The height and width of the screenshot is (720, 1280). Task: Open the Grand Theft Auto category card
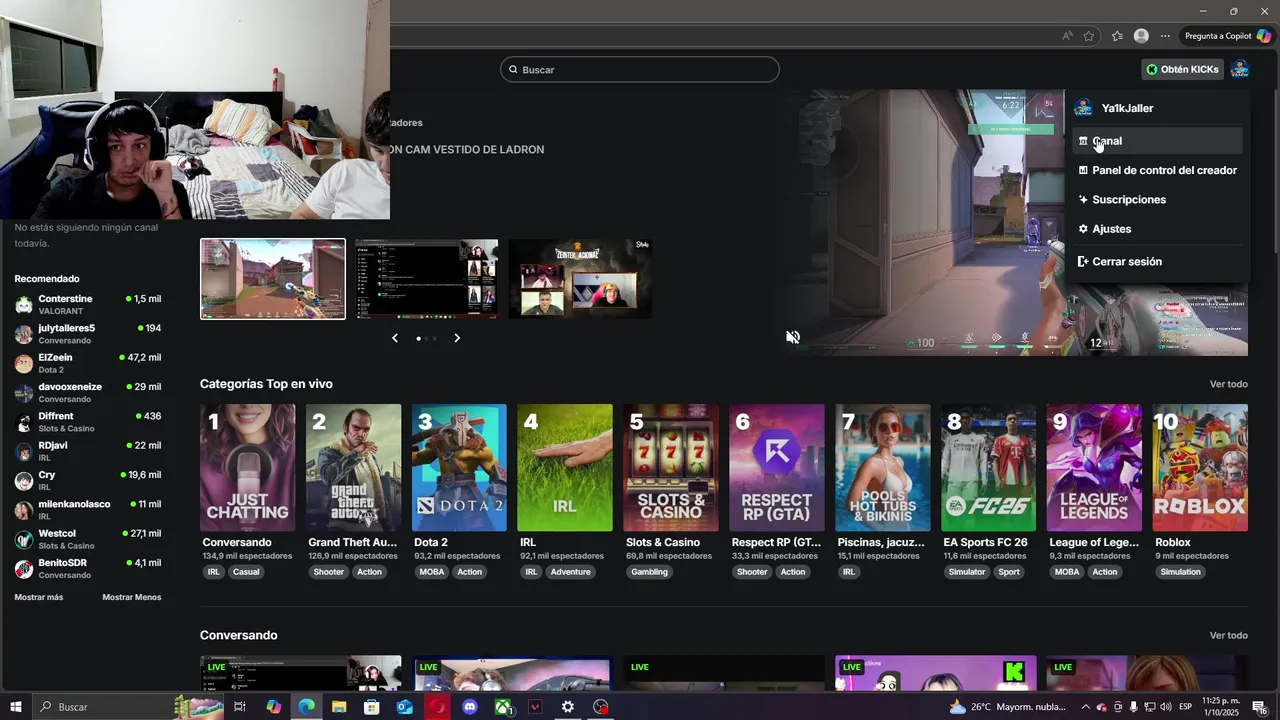(353, 468)
